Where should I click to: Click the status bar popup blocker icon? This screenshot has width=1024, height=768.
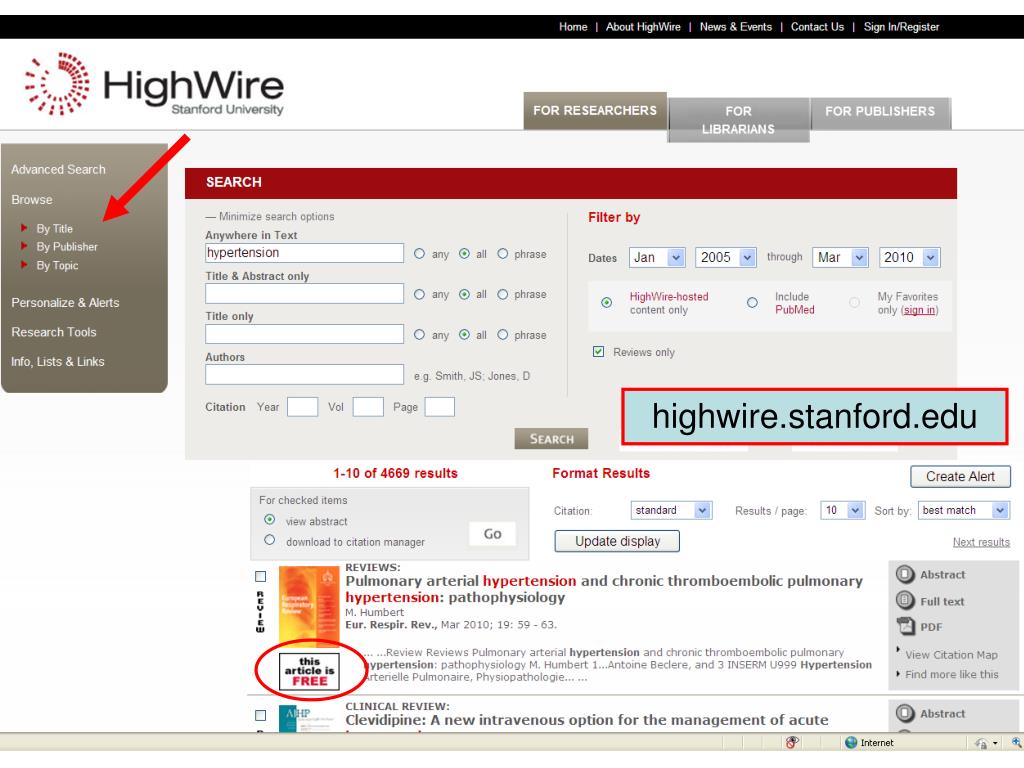[x=792, y=743]
